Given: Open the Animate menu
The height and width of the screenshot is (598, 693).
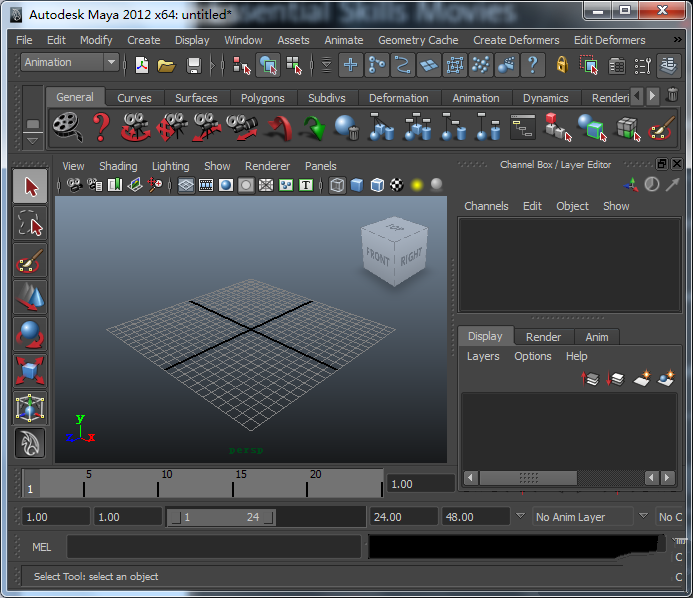Looking at the screenshot, I should pos(344,40).
